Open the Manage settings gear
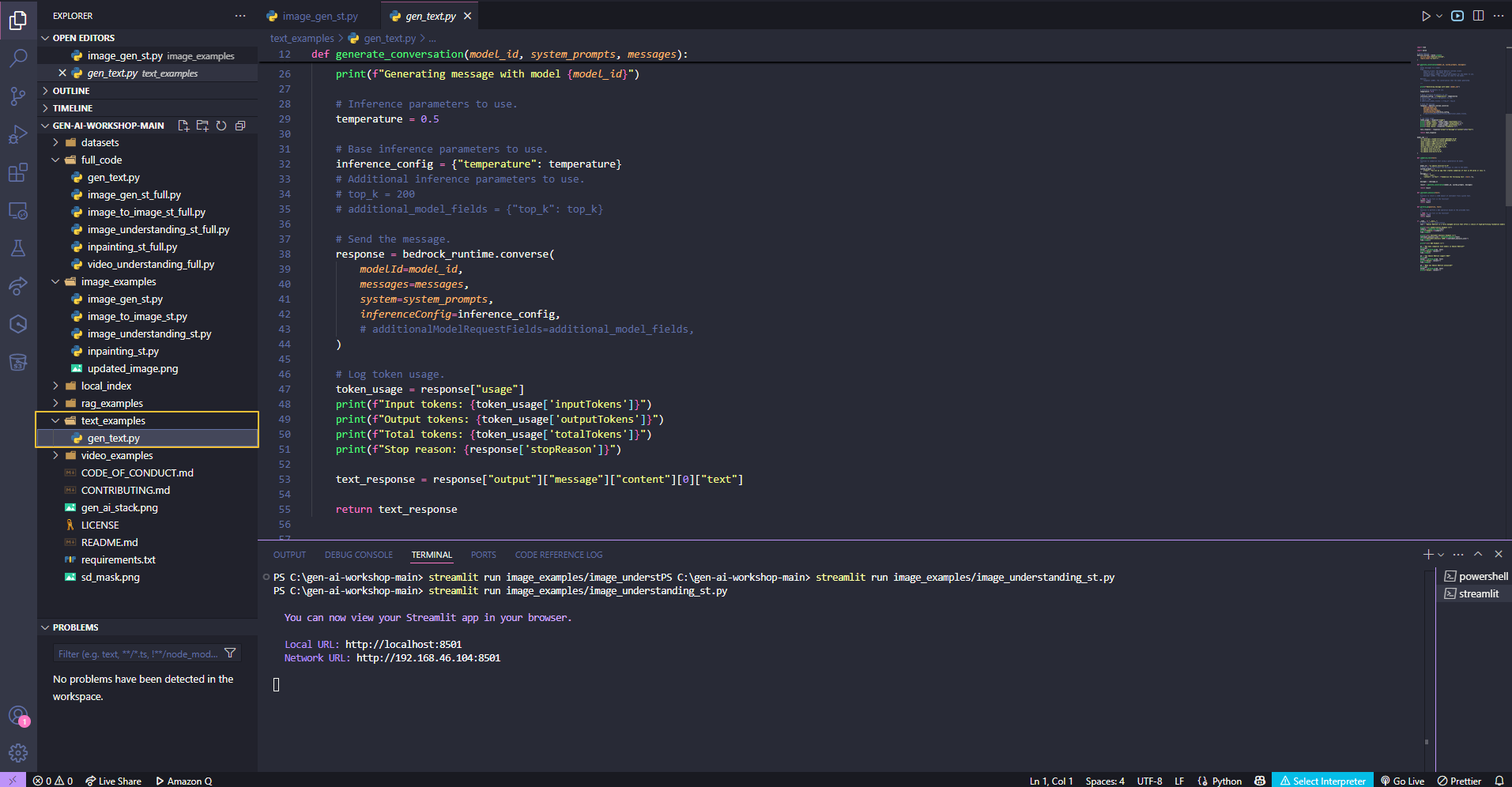Image resolution: width=1512 pixels, height=787 pixels. [18, 753]
